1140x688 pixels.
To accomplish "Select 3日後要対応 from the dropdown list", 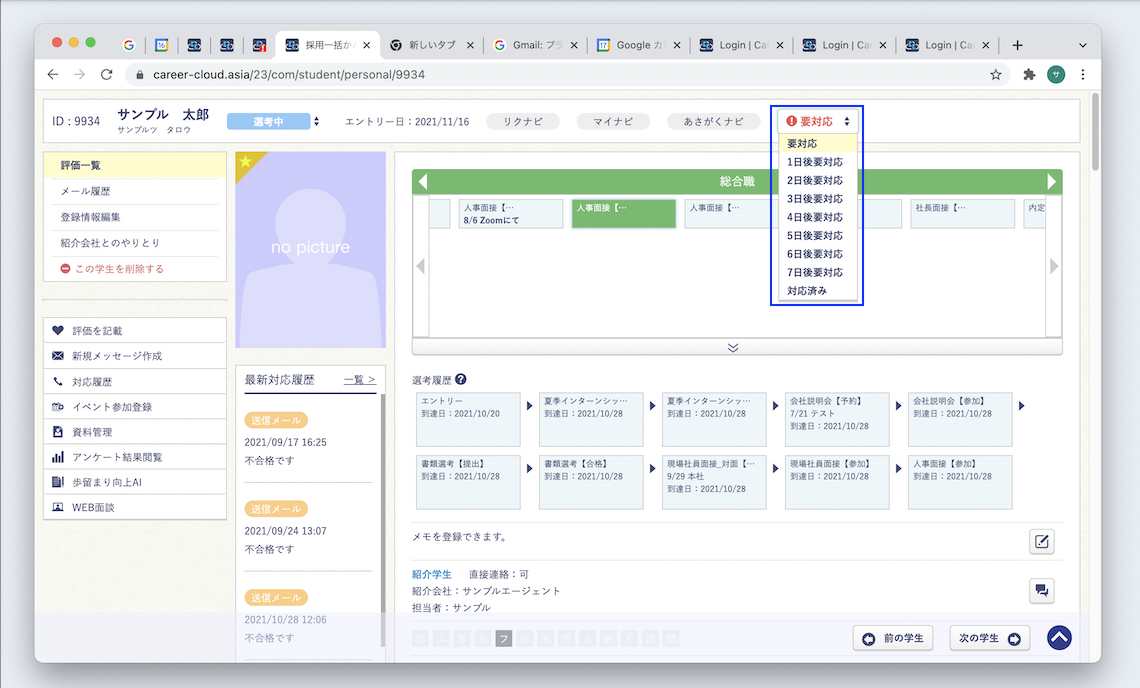I will coord(814,199).
